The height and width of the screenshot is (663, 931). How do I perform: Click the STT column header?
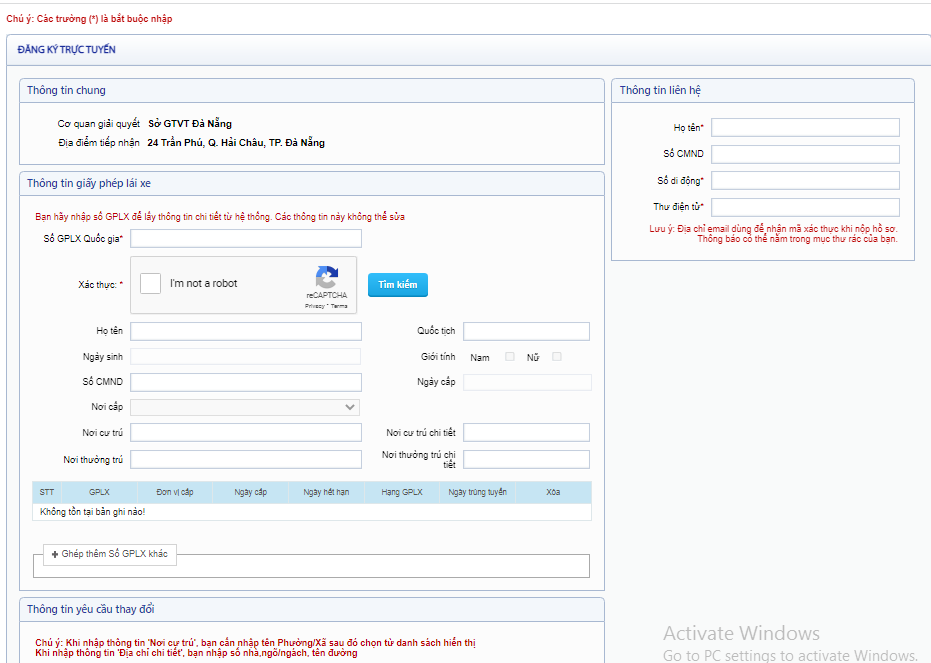tap(47, 493)
